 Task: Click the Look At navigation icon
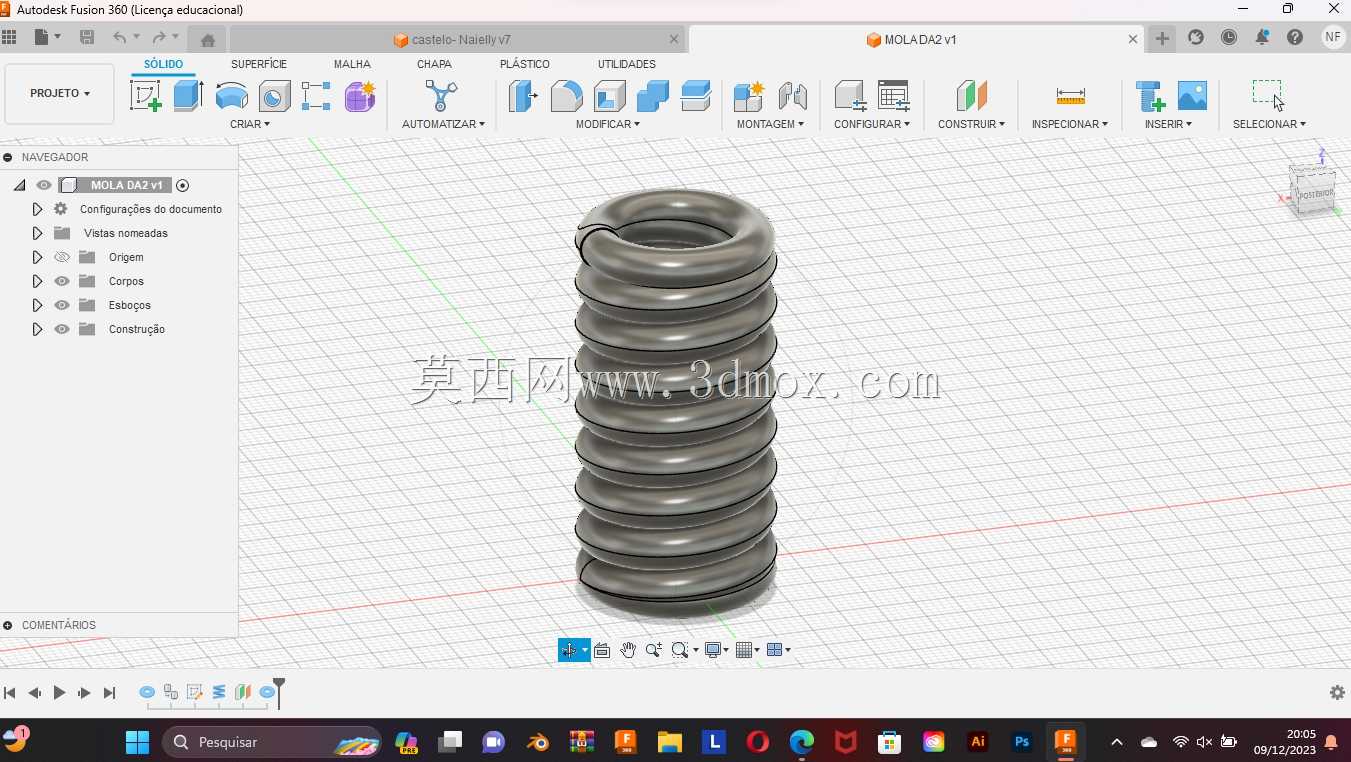602,650
